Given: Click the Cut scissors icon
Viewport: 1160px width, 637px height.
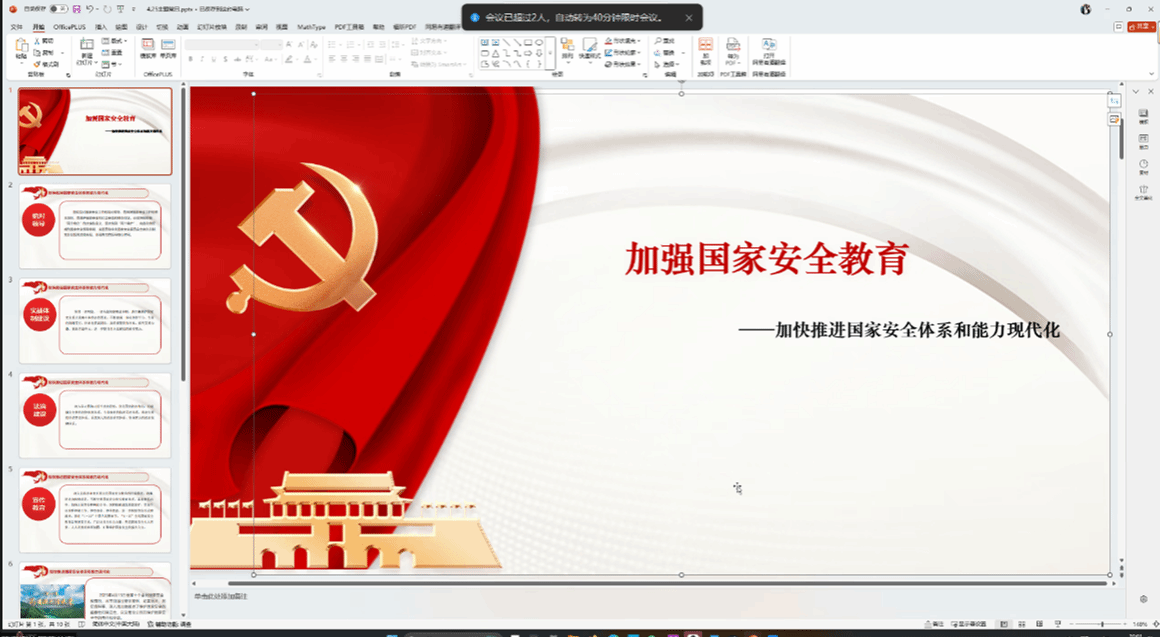Looking at the screenshot, I should pyautogui.click(x=37, y=41).
